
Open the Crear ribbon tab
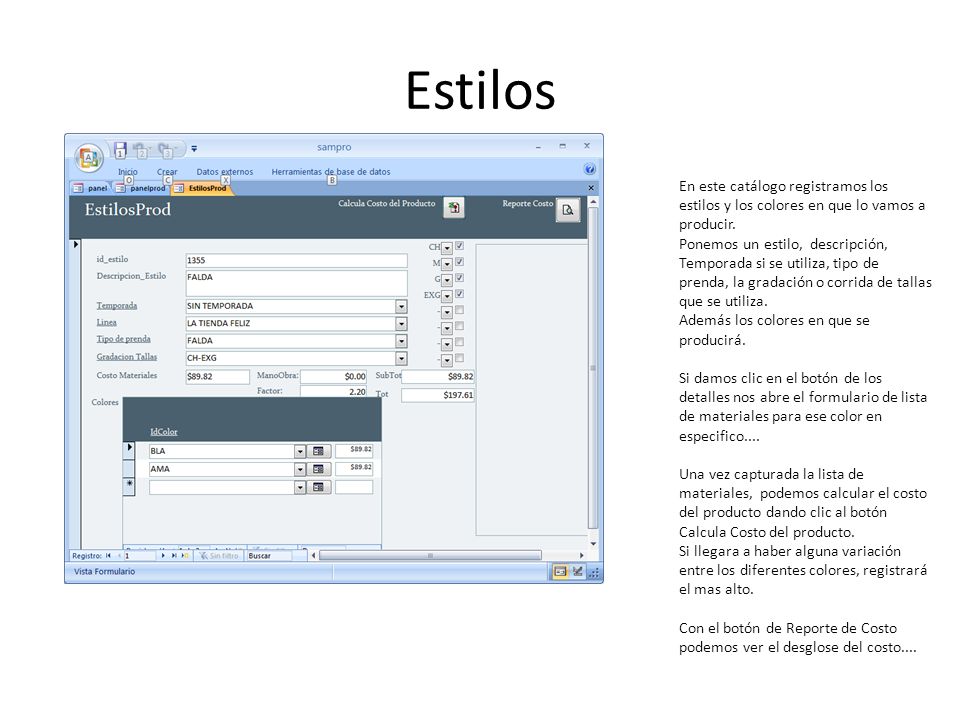(167, 172)
